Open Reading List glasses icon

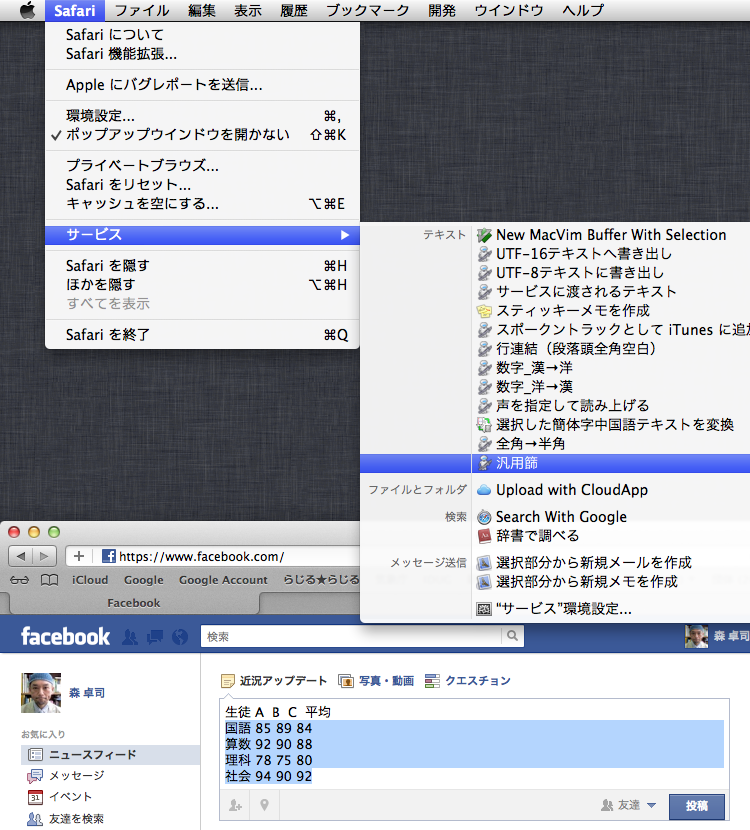click(x=20, y=580)
